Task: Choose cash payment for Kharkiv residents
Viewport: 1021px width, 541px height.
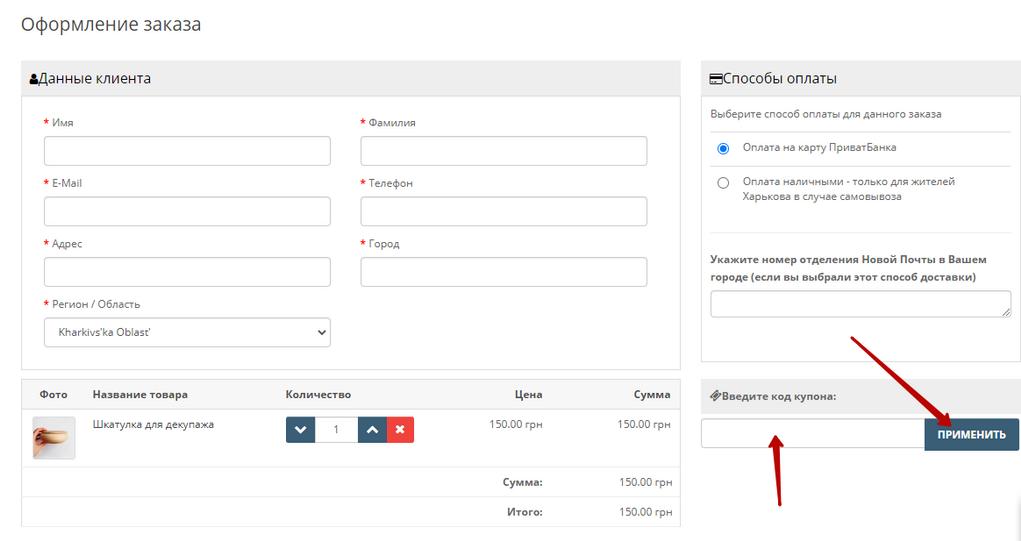Action: (723, 183)
